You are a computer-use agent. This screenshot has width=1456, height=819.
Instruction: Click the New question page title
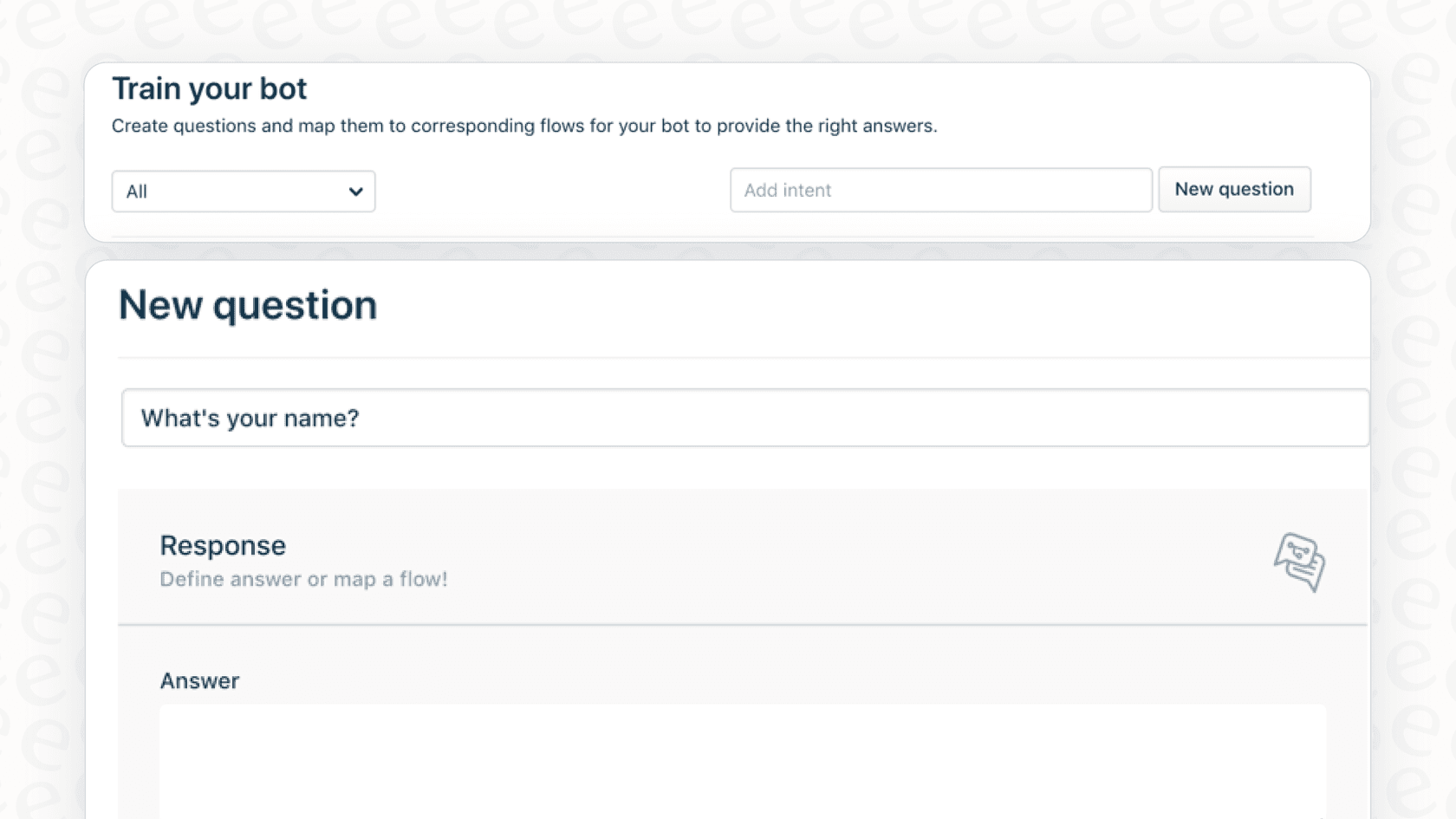tap(248, 304)
